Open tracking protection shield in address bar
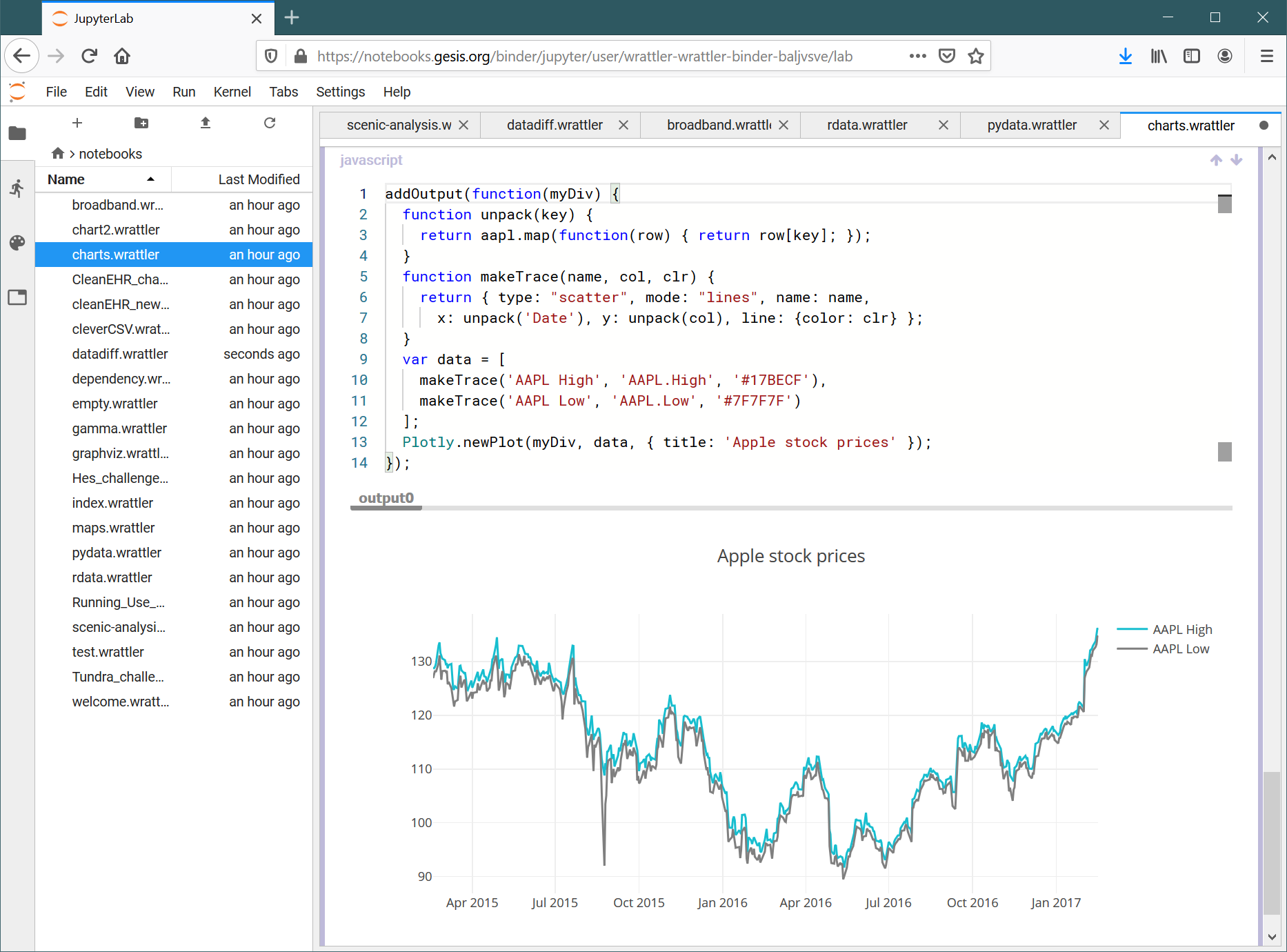 click(x=271, y=56)
